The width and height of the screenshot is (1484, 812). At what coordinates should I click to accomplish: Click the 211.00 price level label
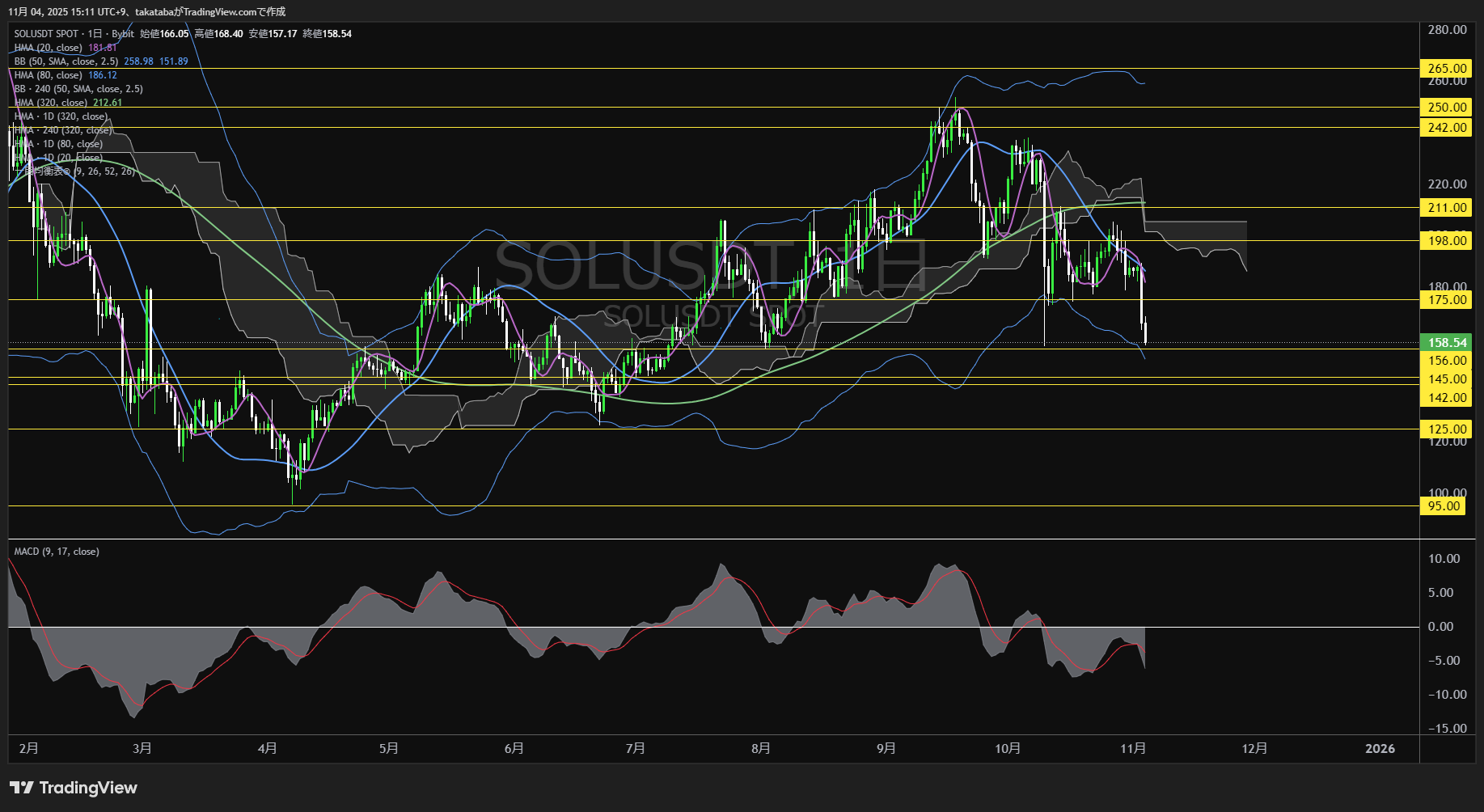pyautogui.click(x=1446, y=208)
